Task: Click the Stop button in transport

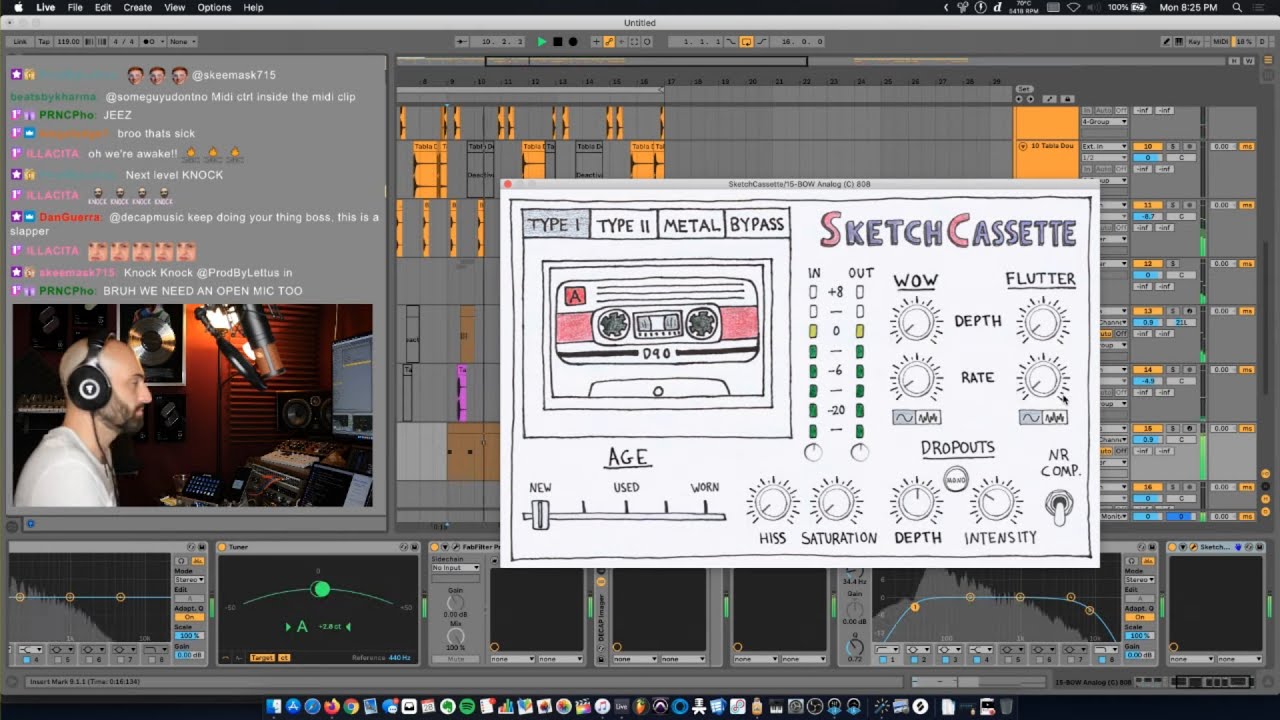Action: pyautogui.click(x=558, y=42)
